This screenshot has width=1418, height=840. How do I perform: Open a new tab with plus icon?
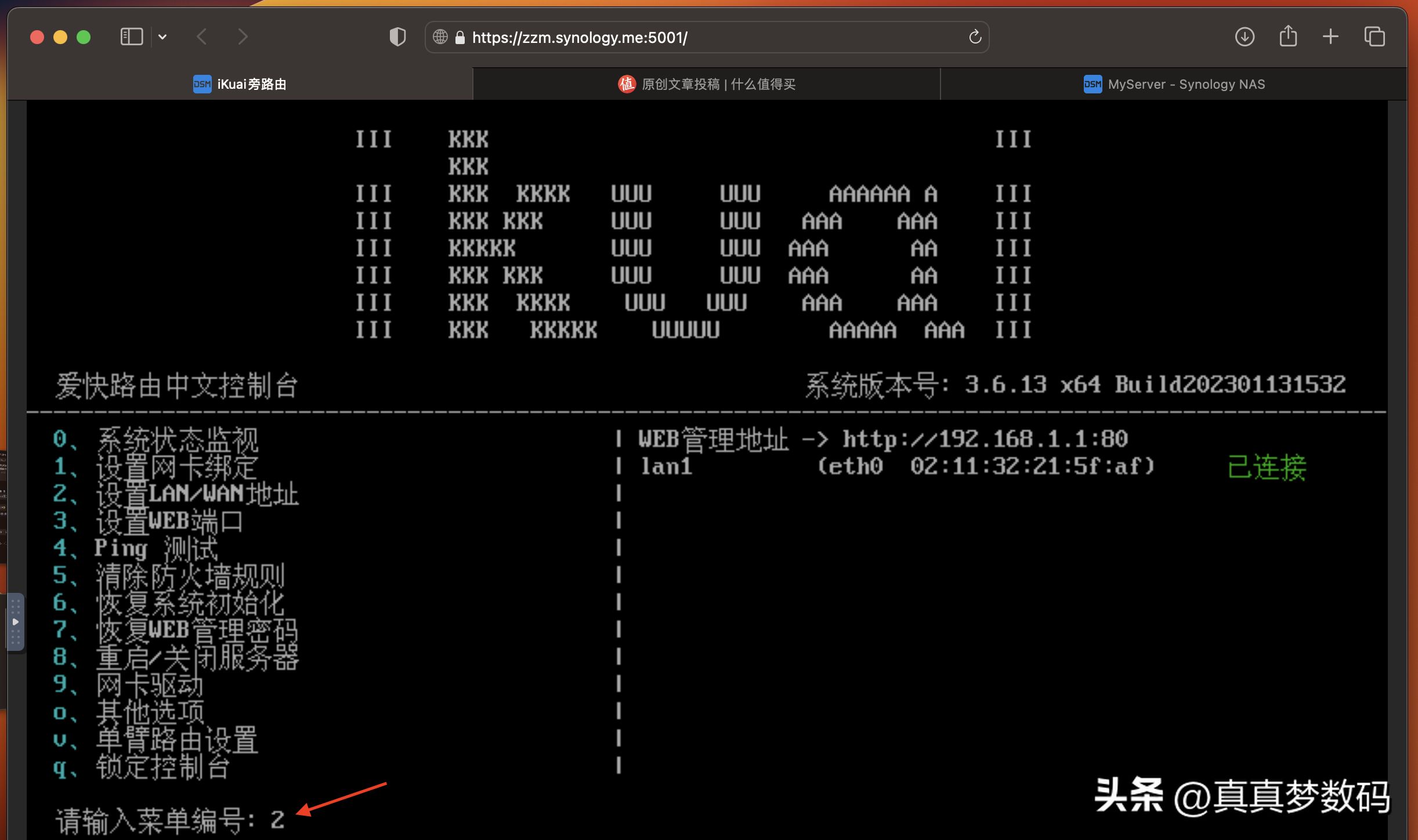(x=1330, y=37)
